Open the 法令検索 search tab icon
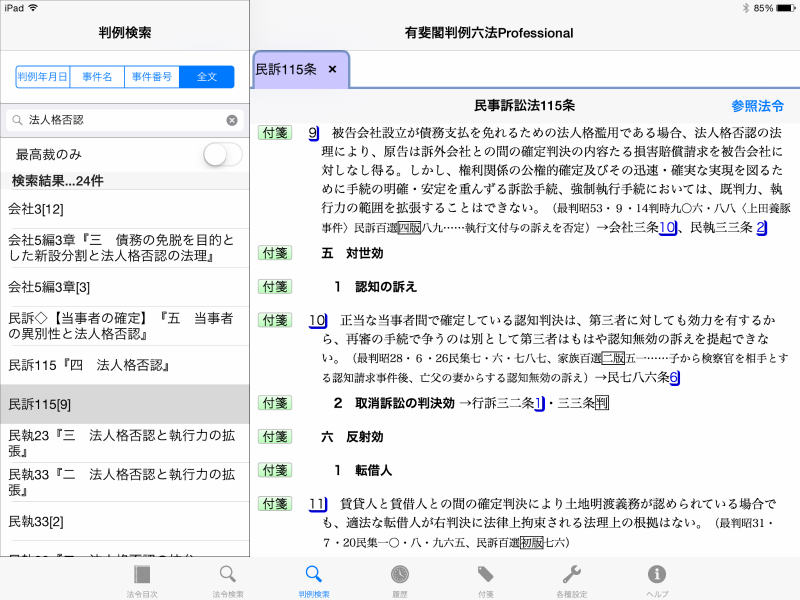The height and width of the screenshot is (600, 800). click(x=228, y=575)
